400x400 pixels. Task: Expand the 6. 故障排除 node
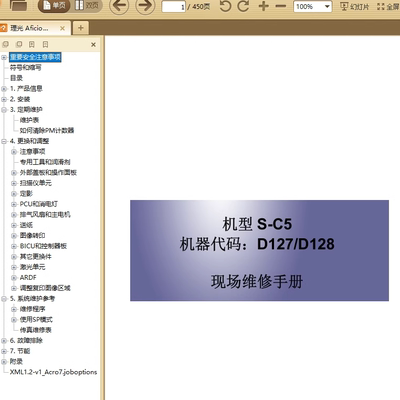(4, 341)
